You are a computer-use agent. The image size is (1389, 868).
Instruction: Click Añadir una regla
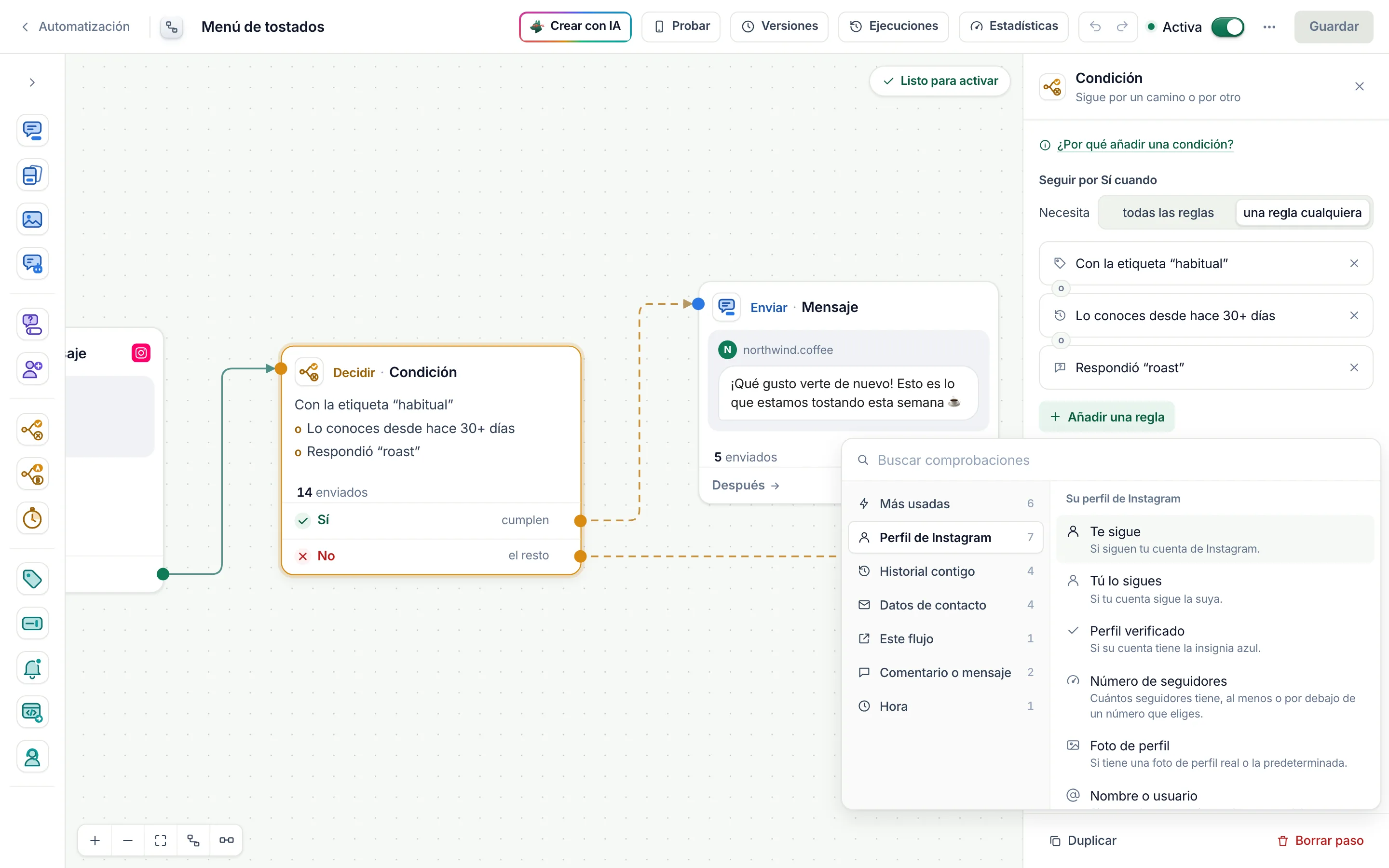click(x=1106, y=417)
